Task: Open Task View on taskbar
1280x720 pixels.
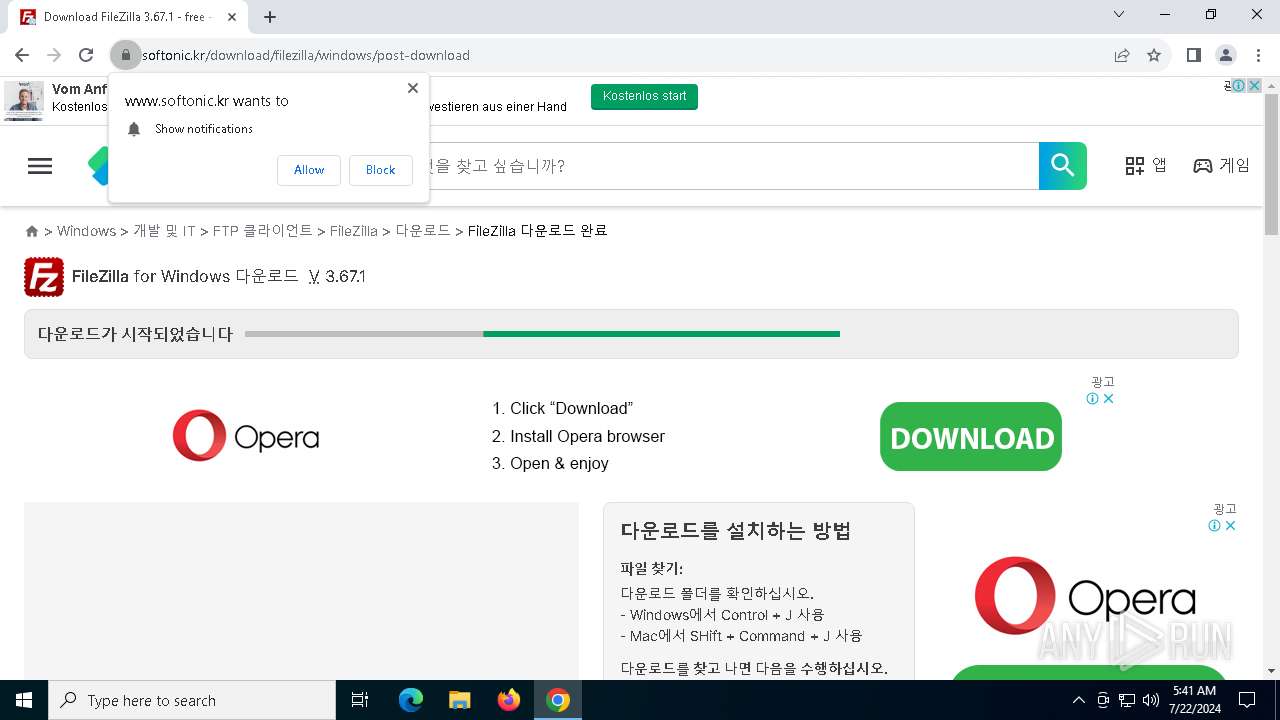Action: tap(360, 700)
